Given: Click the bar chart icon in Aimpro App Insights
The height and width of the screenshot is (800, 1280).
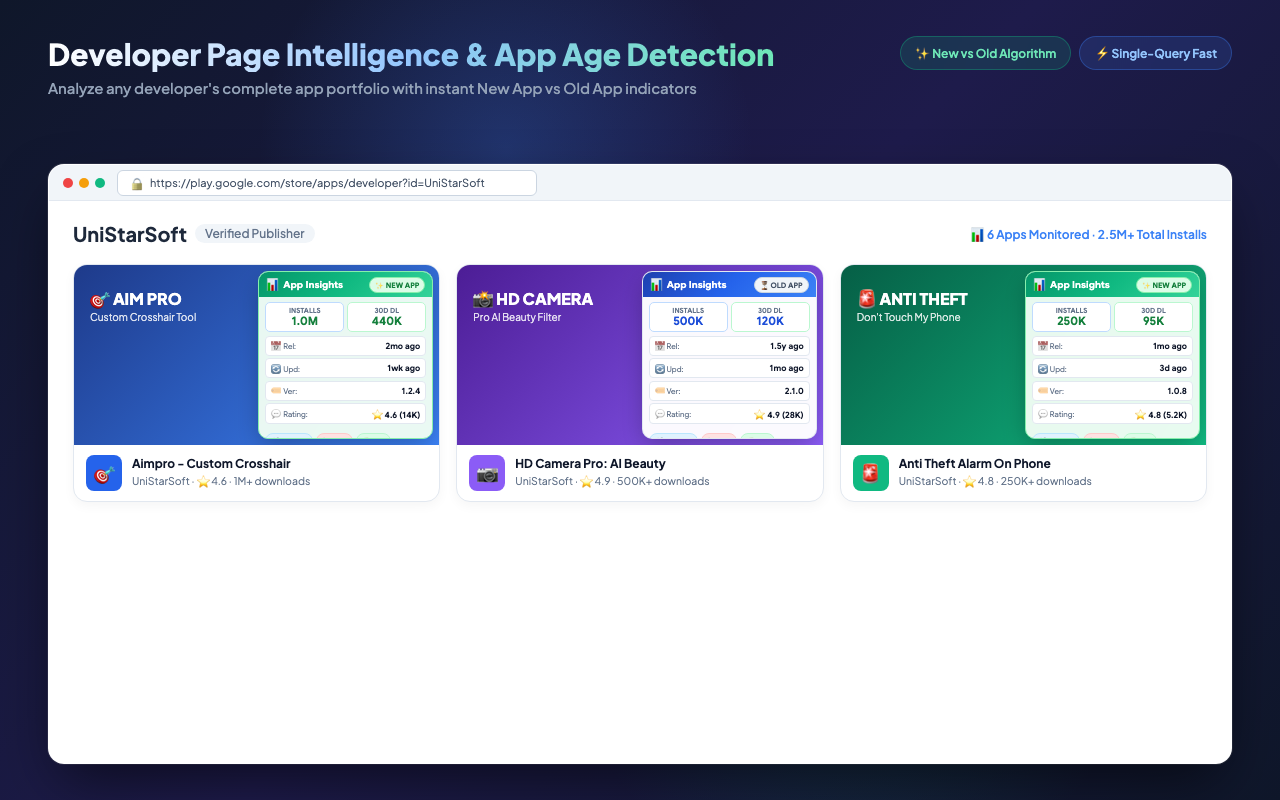Looking at the screenshot, I should pyautogui.click(x=273, y=285).
